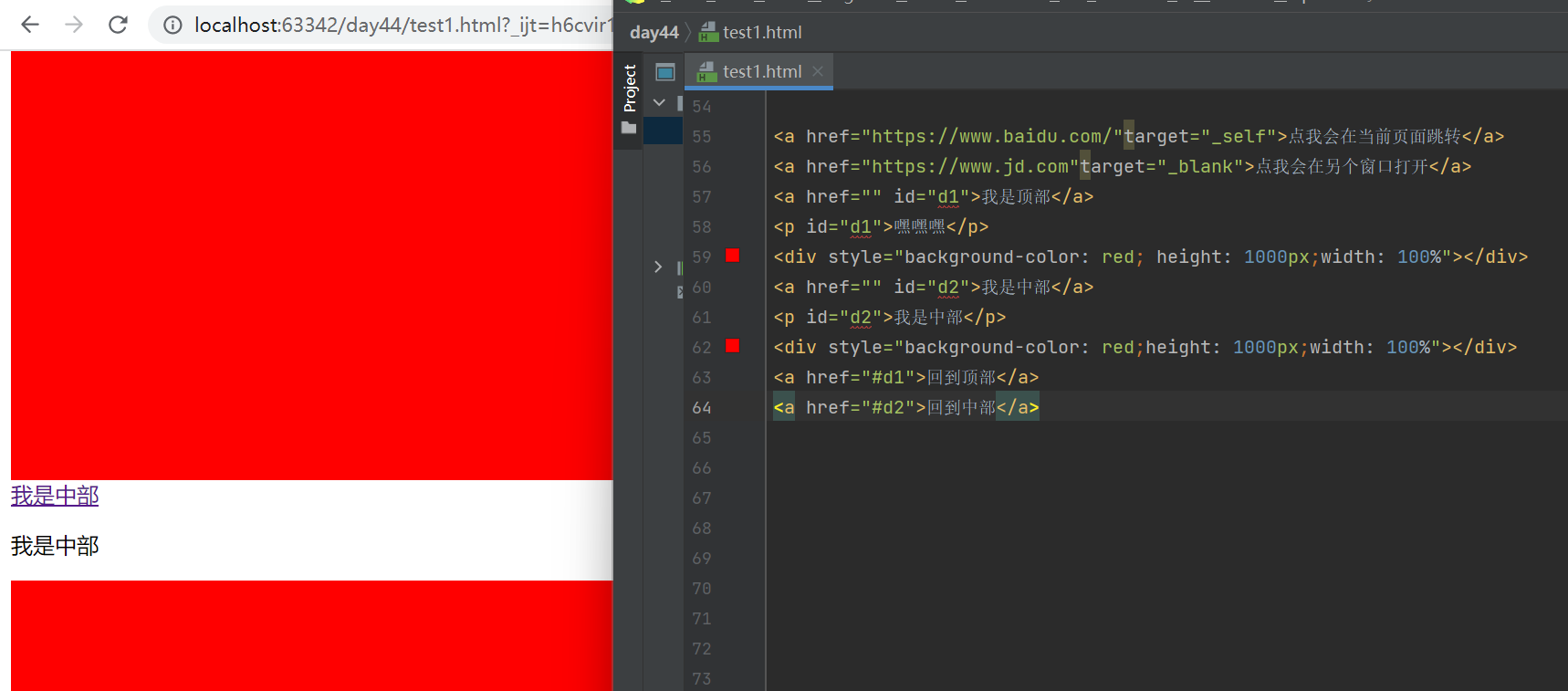
Task: Click the day44 breadcrumb in the IDE
Action: click(x=653, y=33)
